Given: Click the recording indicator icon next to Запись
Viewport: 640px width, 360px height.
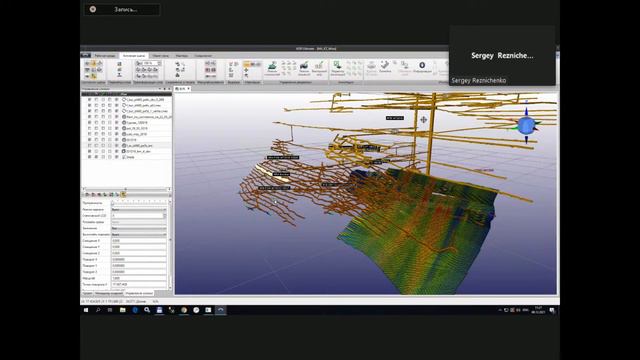Looking at the screenshot, I should [x=93, y=9].
